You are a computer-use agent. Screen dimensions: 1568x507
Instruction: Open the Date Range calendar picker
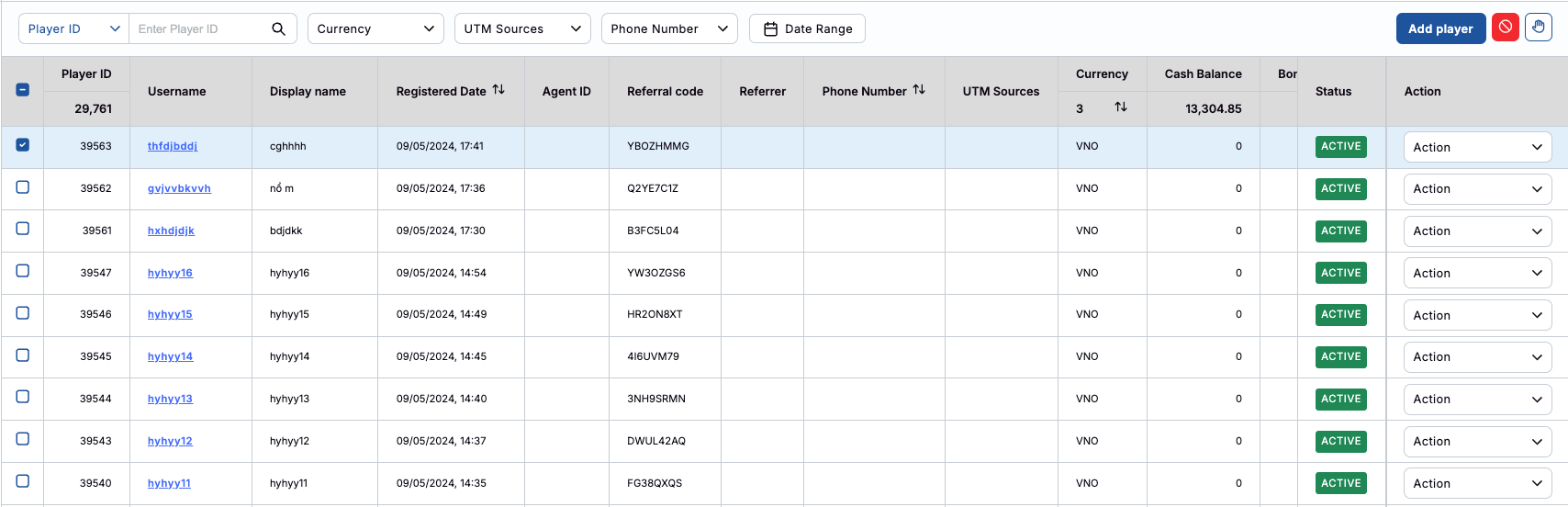click(x=807, y=28)
